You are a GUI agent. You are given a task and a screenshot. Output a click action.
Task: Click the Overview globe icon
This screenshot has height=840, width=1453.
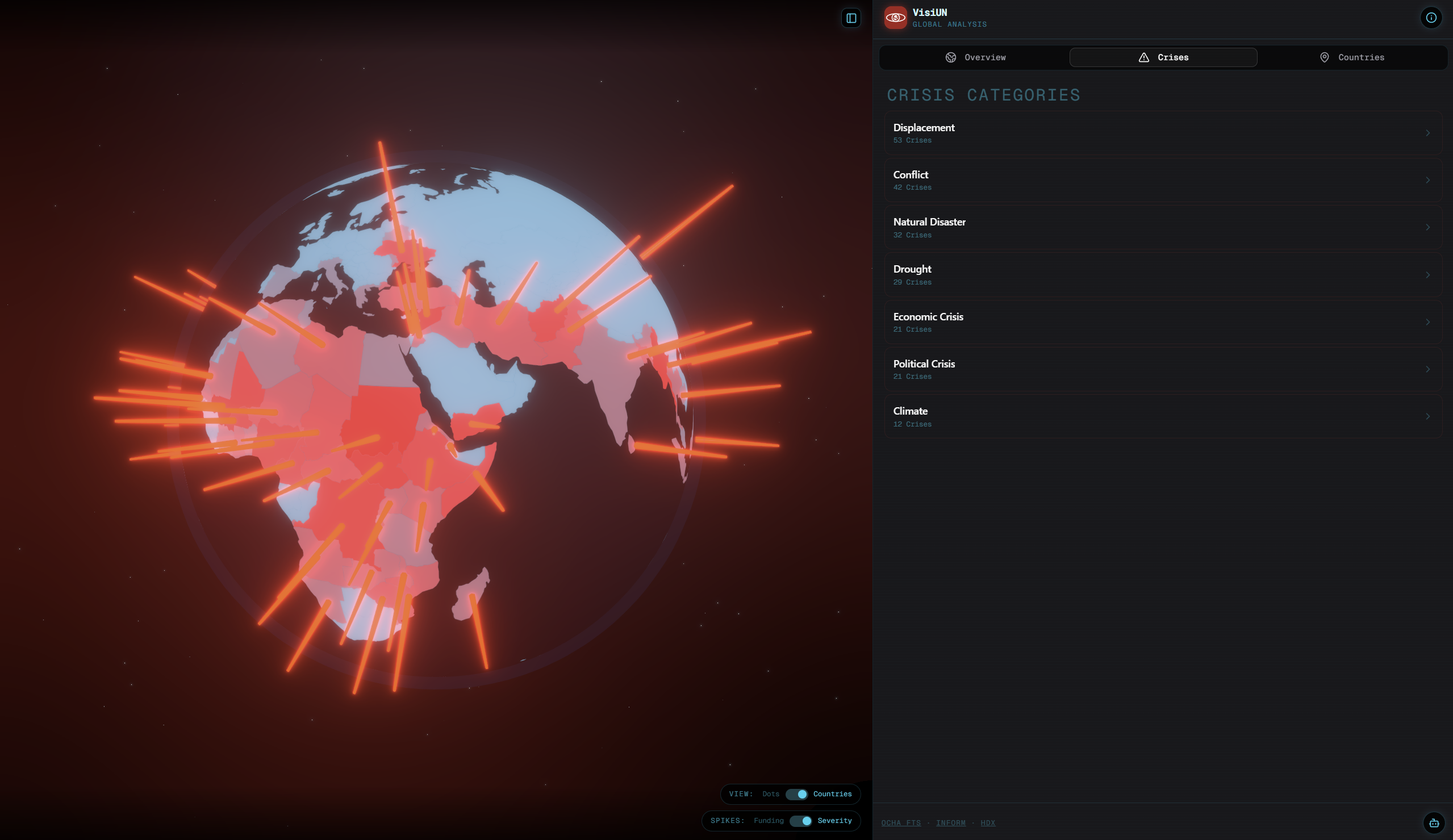[951, 58]
